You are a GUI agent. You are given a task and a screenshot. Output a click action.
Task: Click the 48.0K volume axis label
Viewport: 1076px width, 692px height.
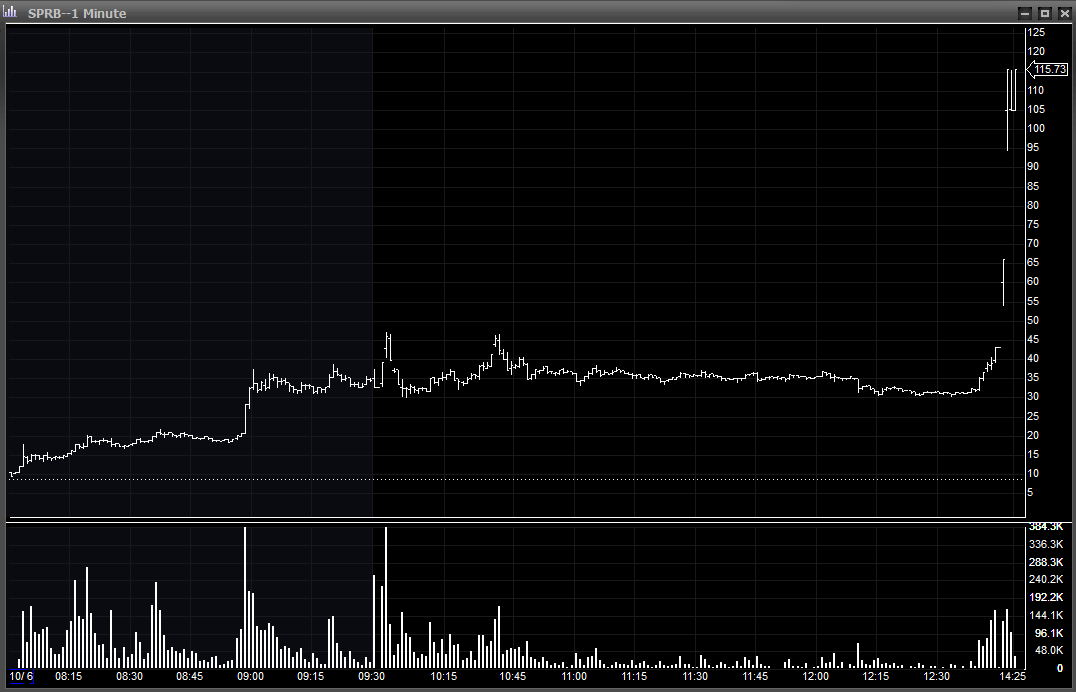click(1047, 650)
